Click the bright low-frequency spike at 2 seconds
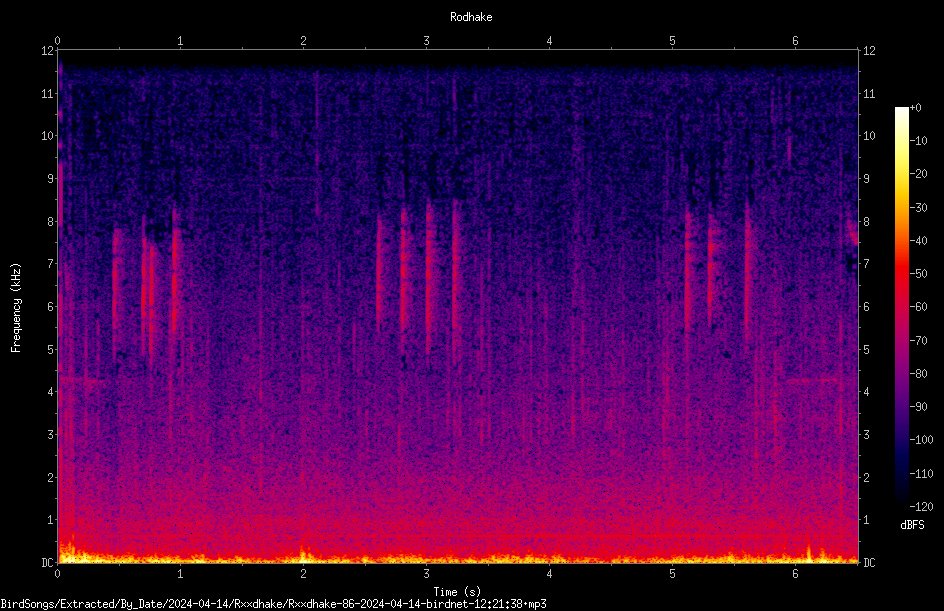 click(x=303, y=554)
